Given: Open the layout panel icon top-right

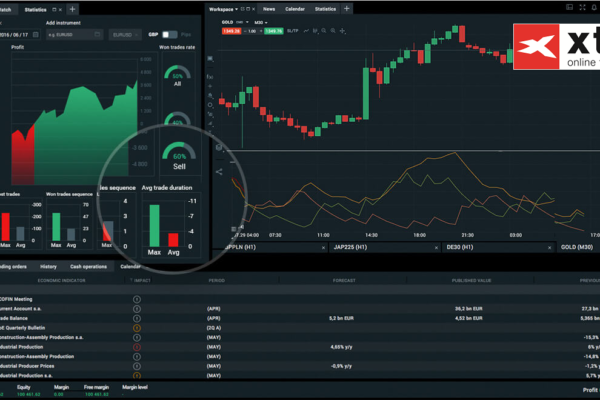Looking at the screenshot, I should pos(569,7).
